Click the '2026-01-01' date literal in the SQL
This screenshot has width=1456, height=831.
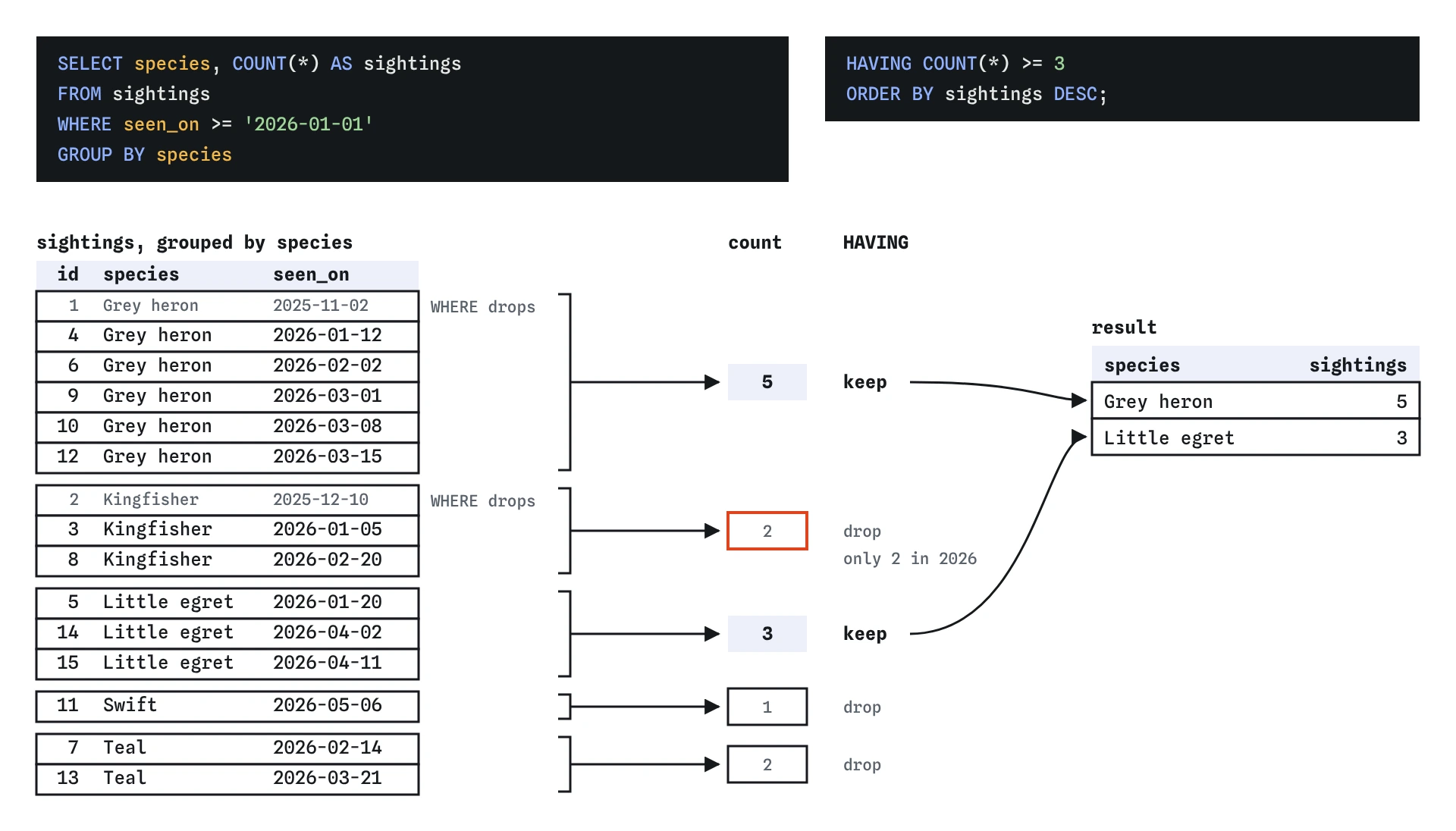309,124
